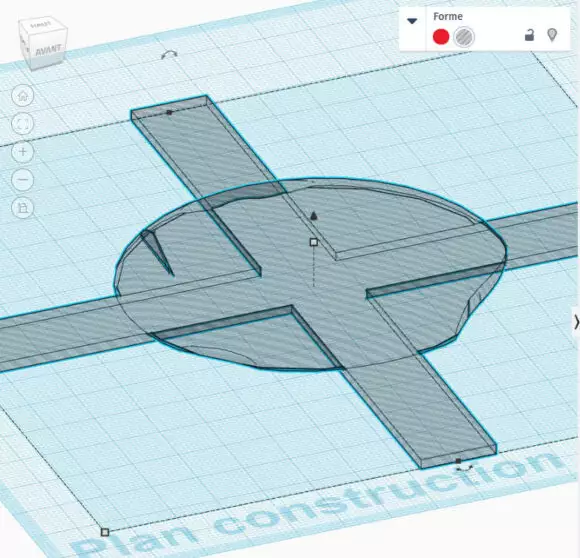Image resolution: width=580 pixels, height=558 pixels.
Task: Zoom out with the minus icon
Action: [x=23, y=180]
